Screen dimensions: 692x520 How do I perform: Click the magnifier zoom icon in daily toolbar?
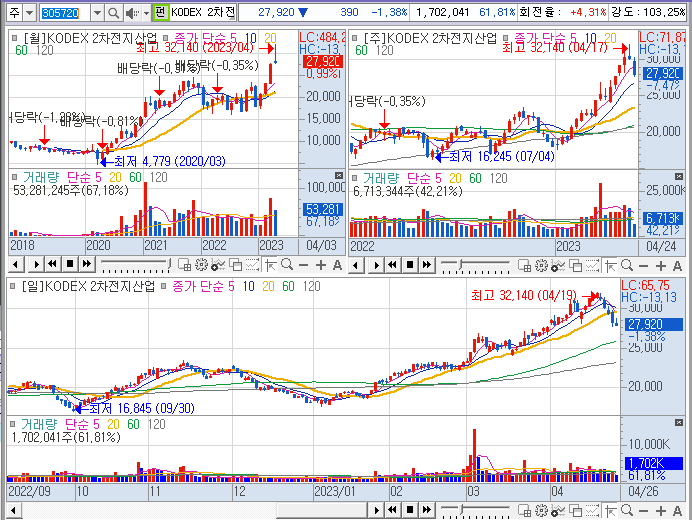[627, 511]
